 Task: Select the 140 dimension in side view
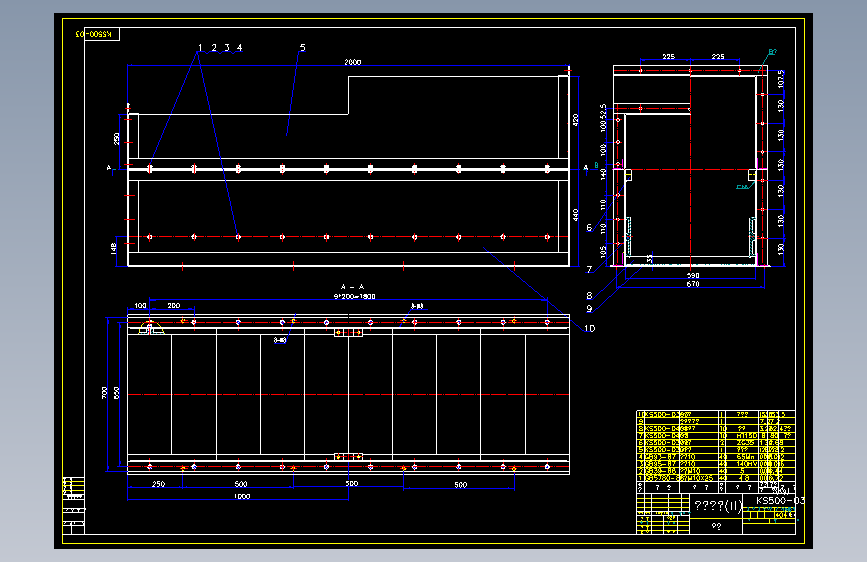tap(603, 173)
